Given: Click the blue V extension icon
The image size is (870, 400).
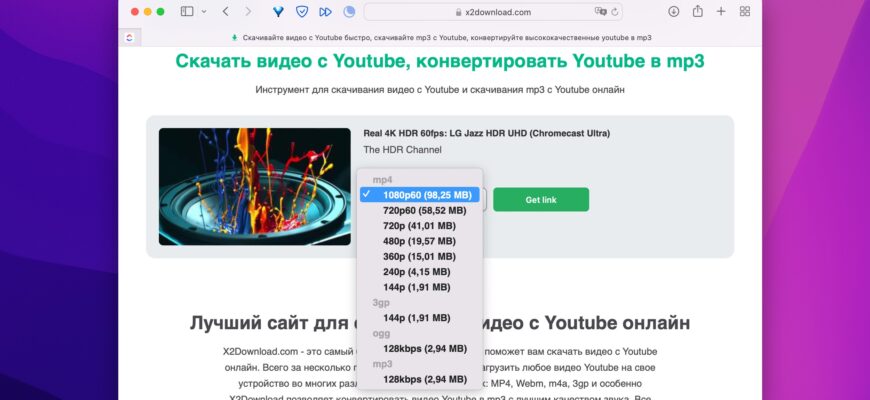Looking at the screenshot, I should pos(278,12).
